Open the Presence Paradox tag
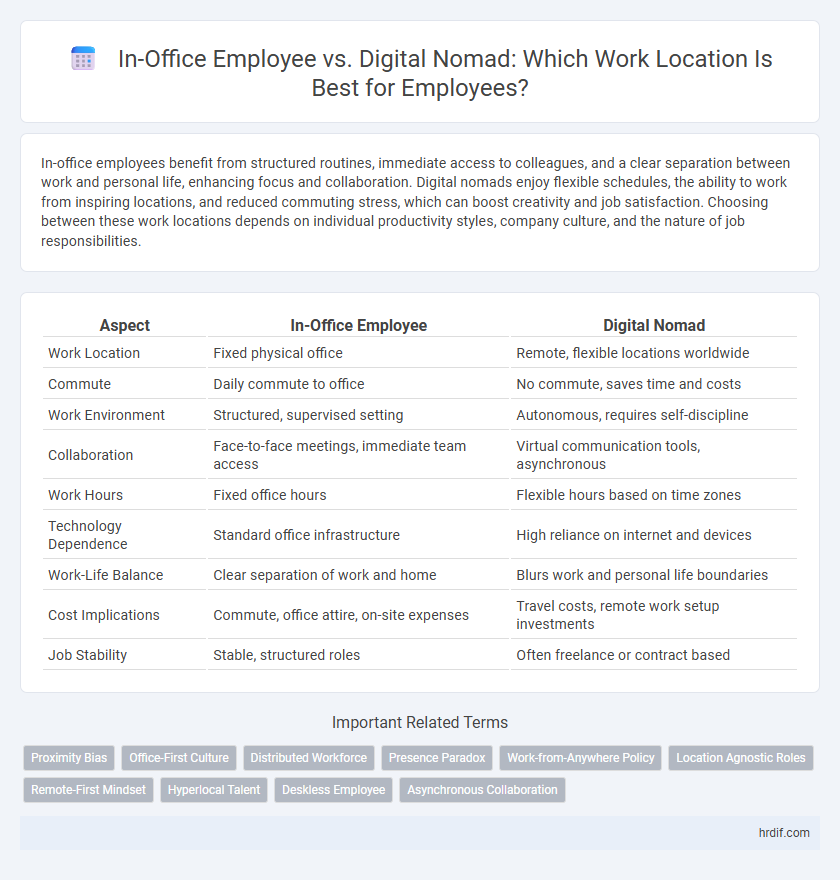Viewport: 840px width, 880px height. pos(437,758)
